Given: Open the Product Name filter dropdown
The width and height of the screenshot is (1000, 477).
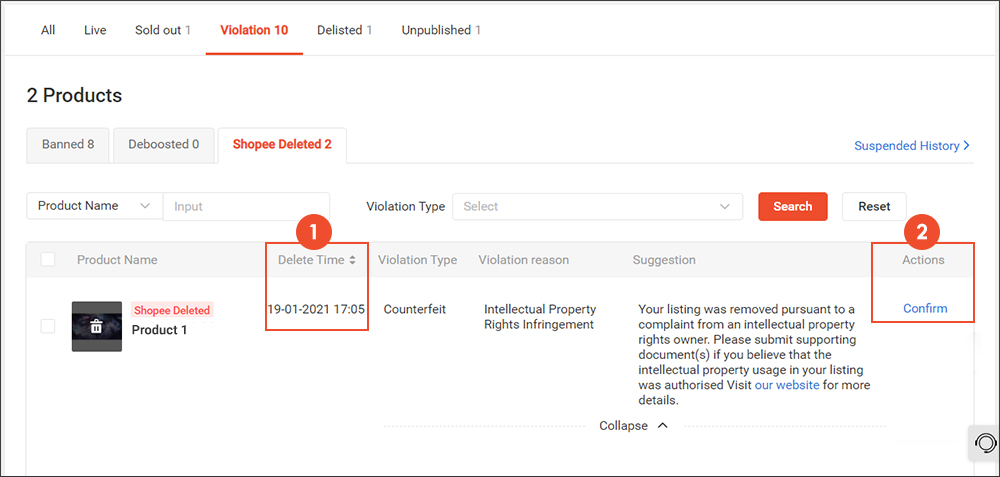Looking at the screenshot, I should click(94, 206).
